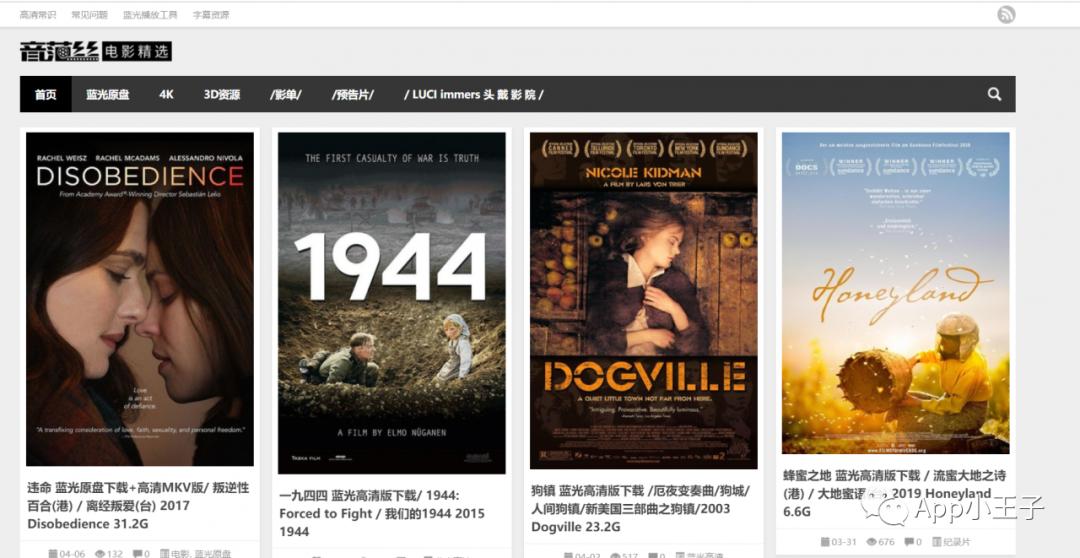
Task: Open the /预告片/ menu item
Action: click(353, 94)
